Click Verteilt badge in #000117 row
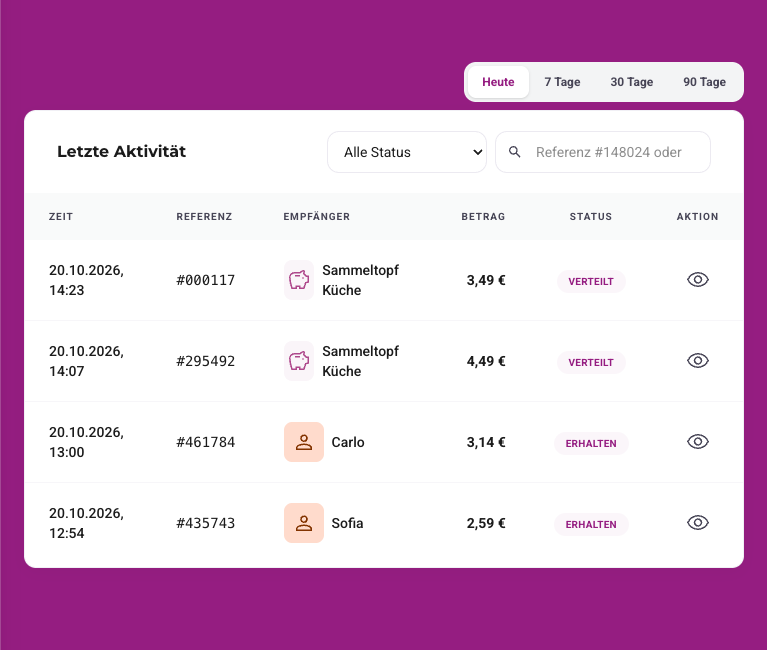The image size is (767, 650). point(591,281)
